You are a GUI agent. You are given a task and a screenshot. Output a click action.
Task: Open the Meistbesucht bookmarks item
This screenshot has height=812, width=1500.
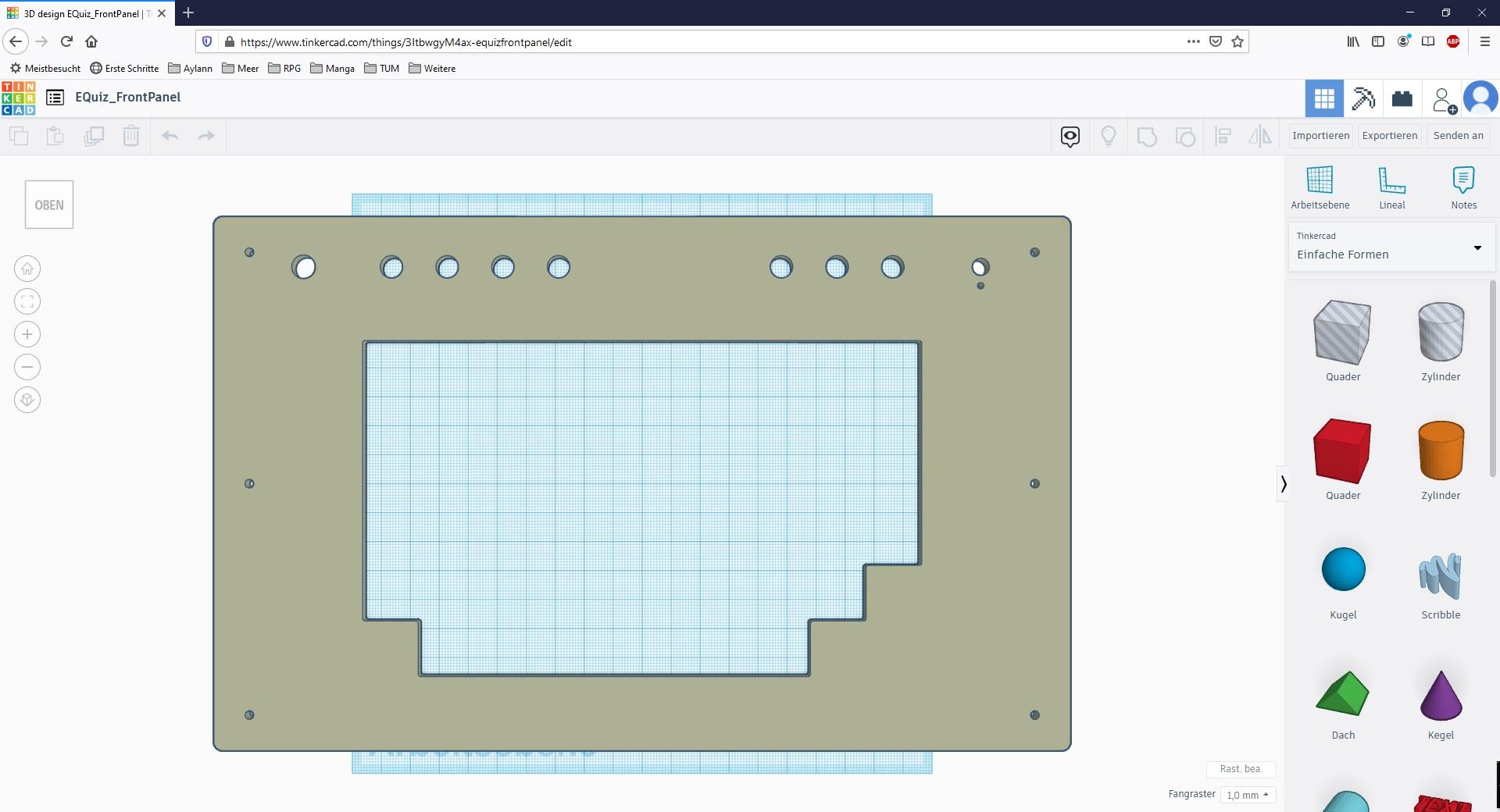coord(45,69)
